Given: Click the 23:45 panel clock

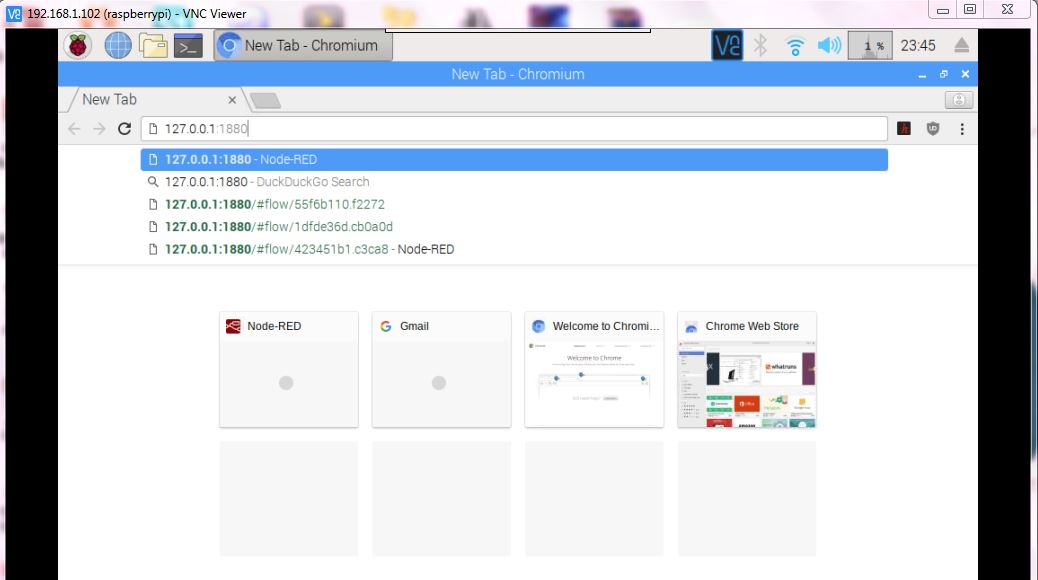Looking at the screenshot, I should point(918,46).
